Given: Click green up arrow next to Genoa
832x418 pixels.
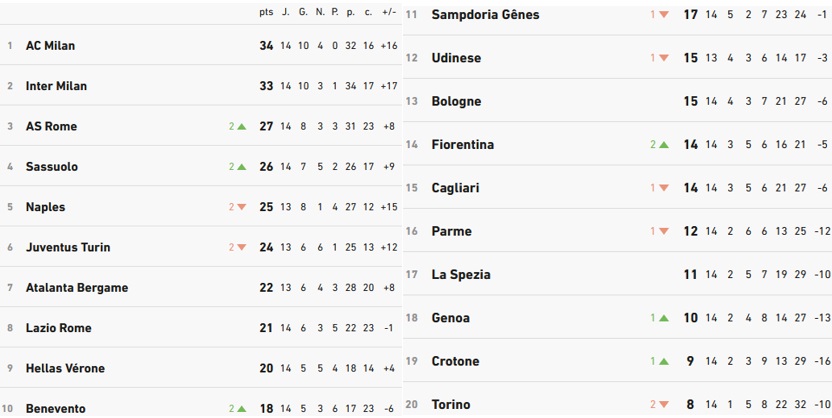Looking at the screenshot, I should click(663, 318).
